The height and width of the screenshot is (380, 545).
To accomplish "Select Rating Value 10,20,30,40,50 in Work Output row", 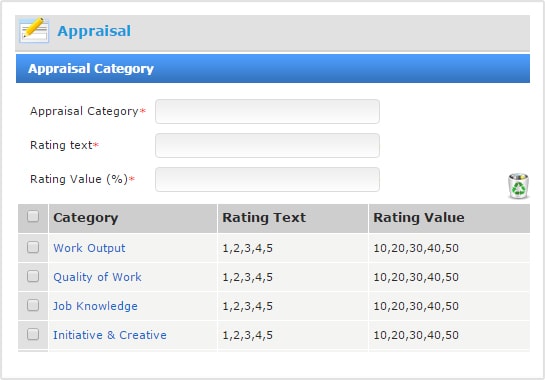I will pyautogui.click(x=416, y=248).
